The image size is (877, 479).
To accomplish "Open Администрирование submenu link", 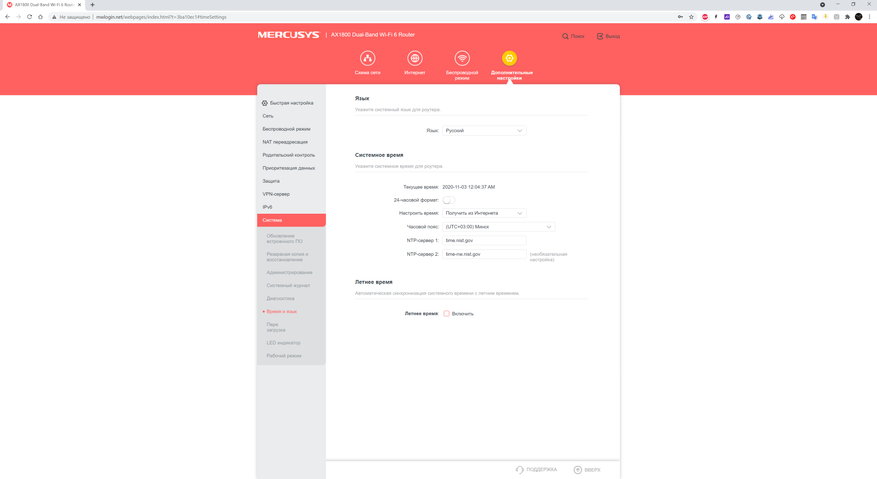I will point(289,272).
